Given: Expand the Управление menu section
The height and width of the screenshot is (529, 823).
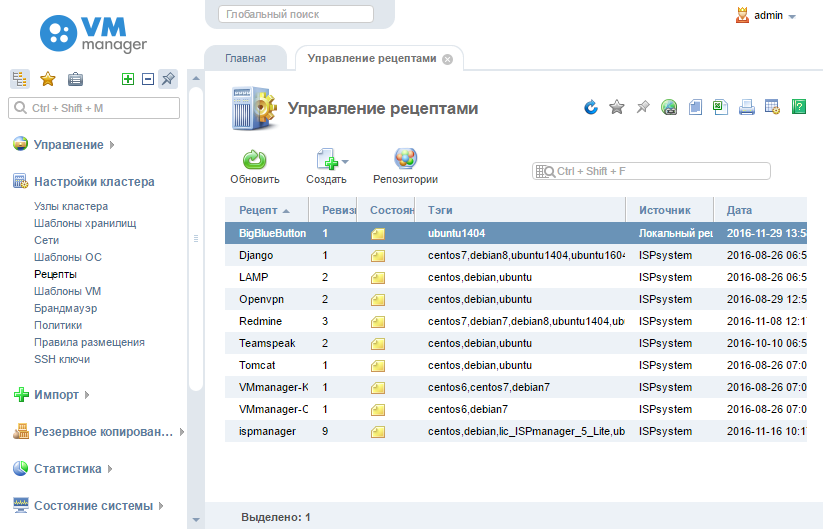Looking at the screenshot, I should 69,145.
